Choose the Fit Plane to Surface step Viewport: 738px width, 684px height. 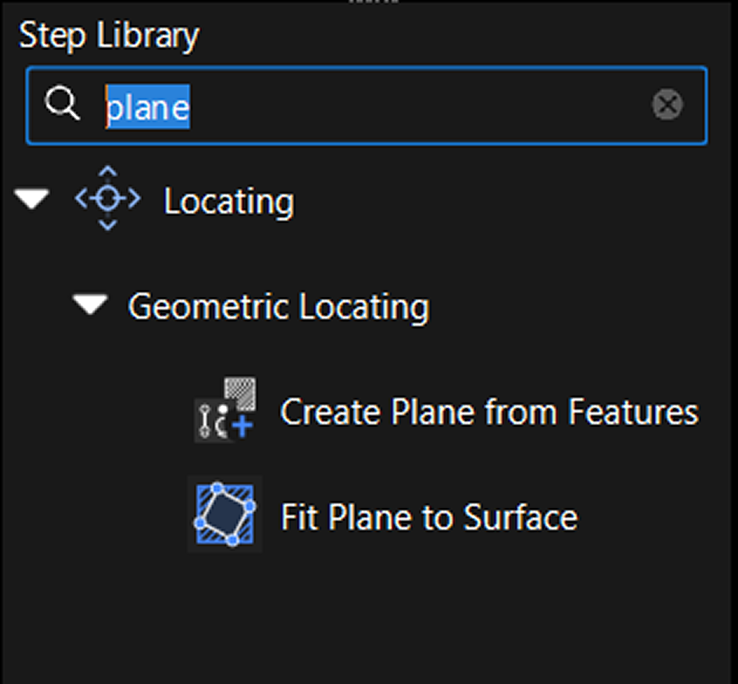pos(428,517)
